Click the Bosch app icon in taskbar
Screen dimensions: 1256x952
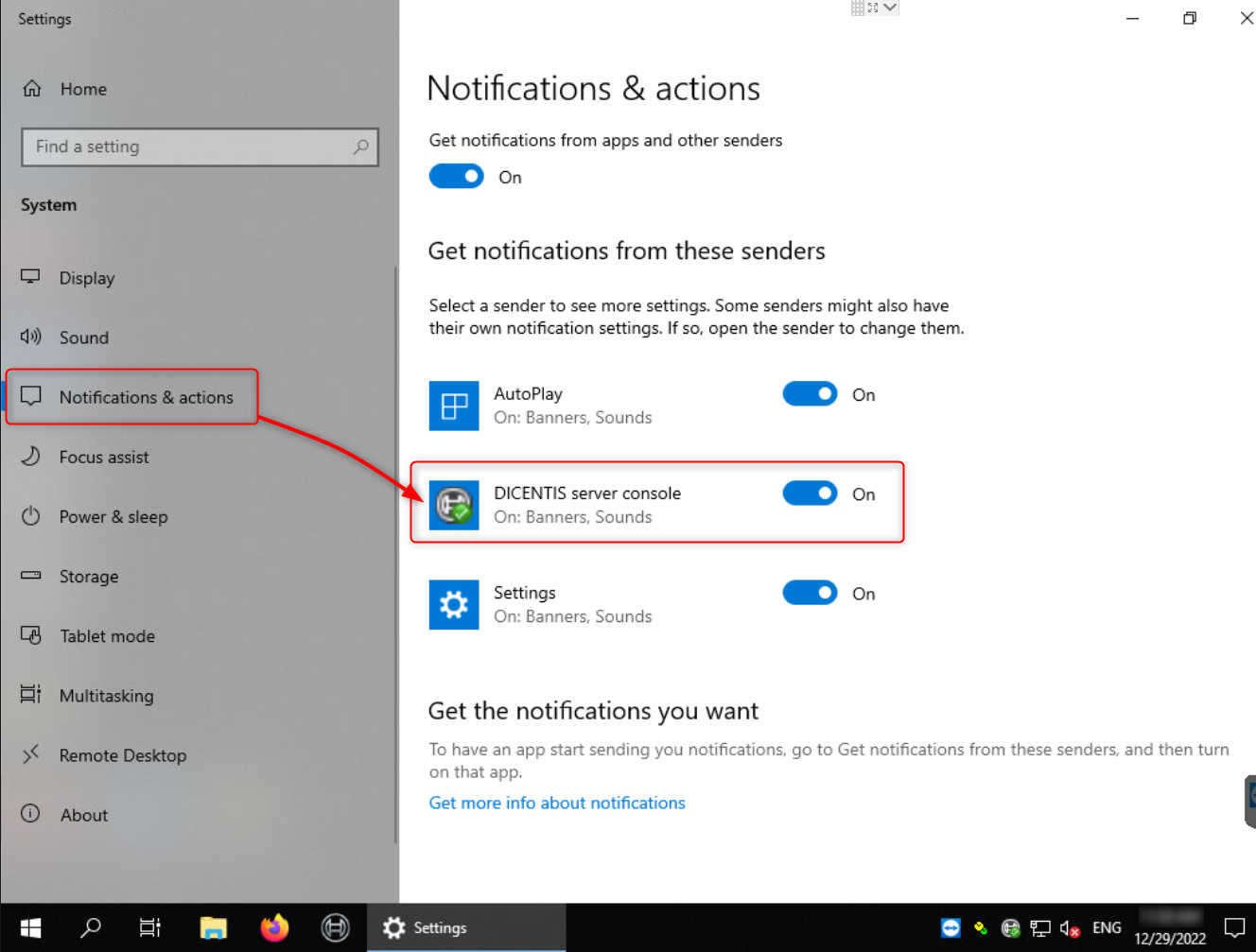(x=335, y=928)
